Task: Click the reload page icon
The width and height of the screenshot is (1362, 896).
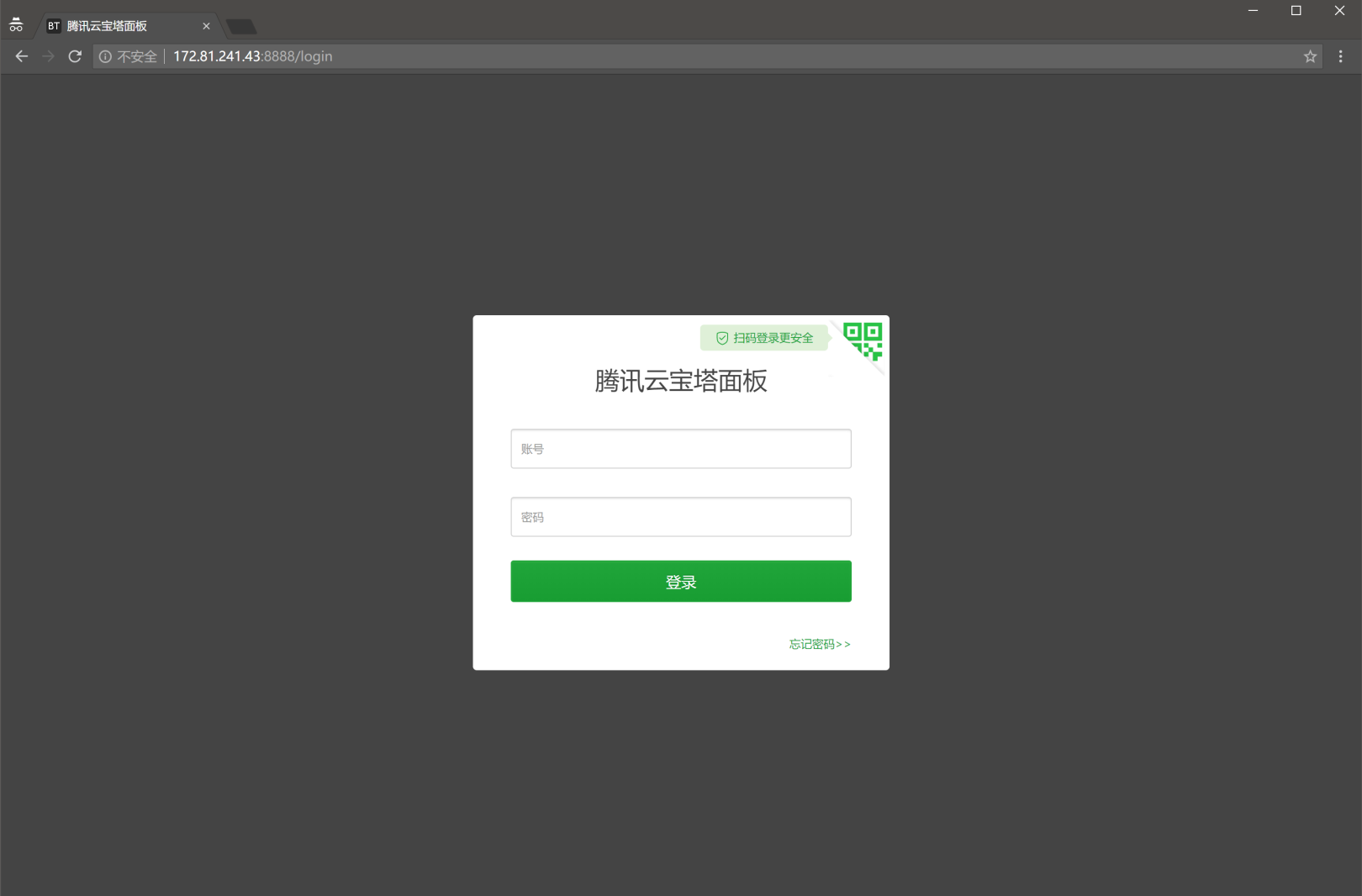Action: coord(74,56)
